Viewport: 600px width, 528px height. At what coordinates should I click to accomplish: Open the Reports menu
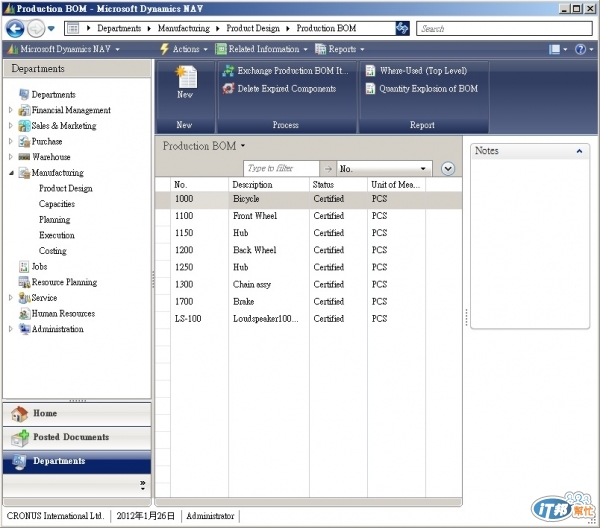[340, 49]
